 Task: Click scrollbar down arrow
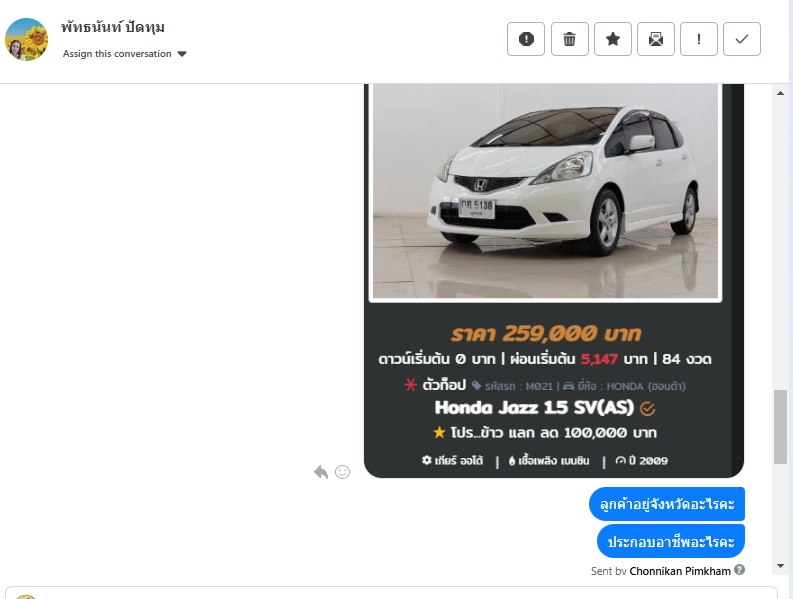780,566
